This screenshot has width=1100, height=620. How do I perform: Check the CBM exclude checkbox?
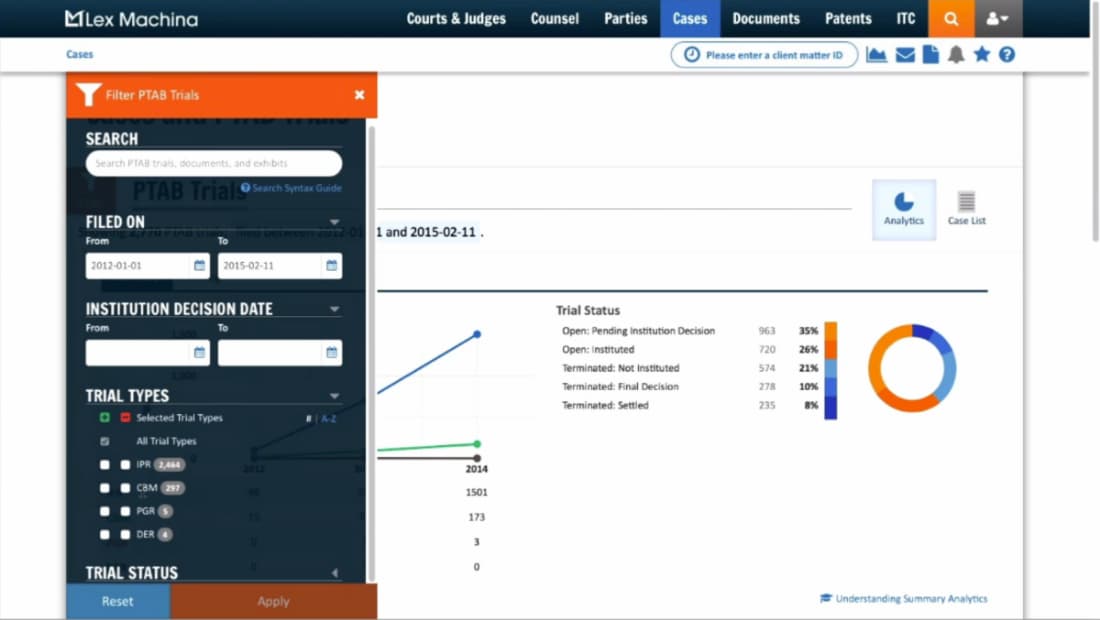[x=125, y=488]
